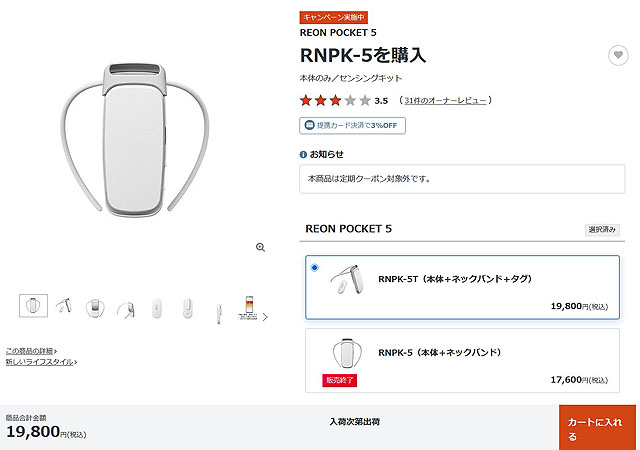
Task: Open この商品の詳細 link
Action: (x=31, y=351)
